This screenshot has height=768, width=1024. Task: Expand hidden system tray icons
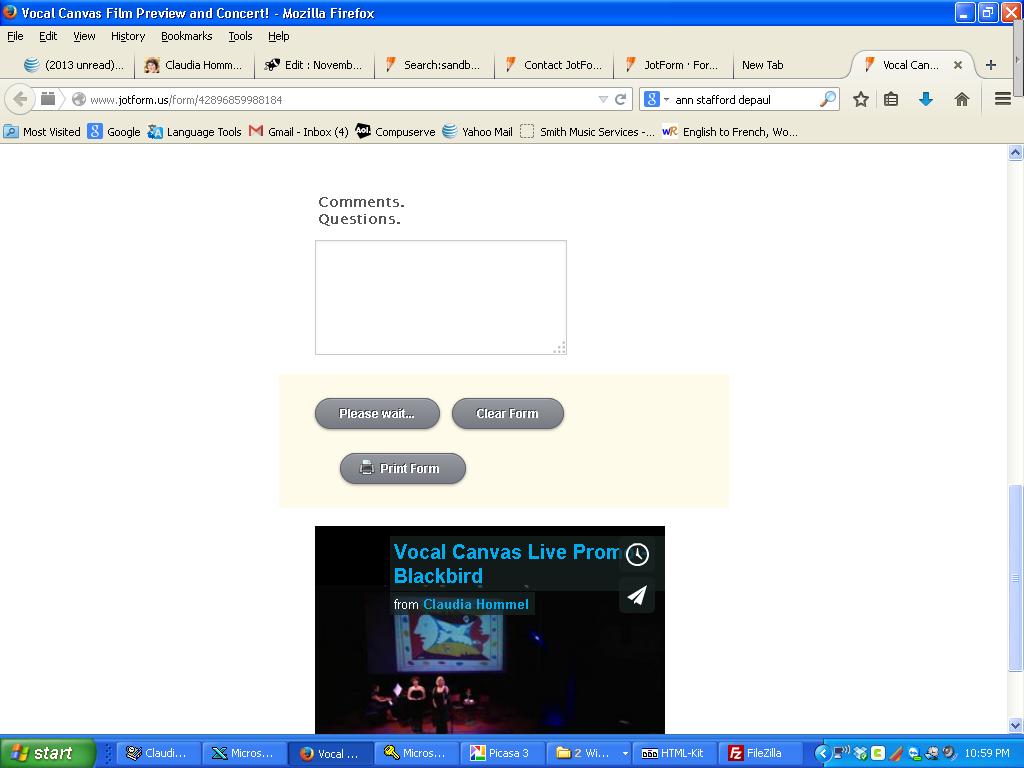pos(824,752)
